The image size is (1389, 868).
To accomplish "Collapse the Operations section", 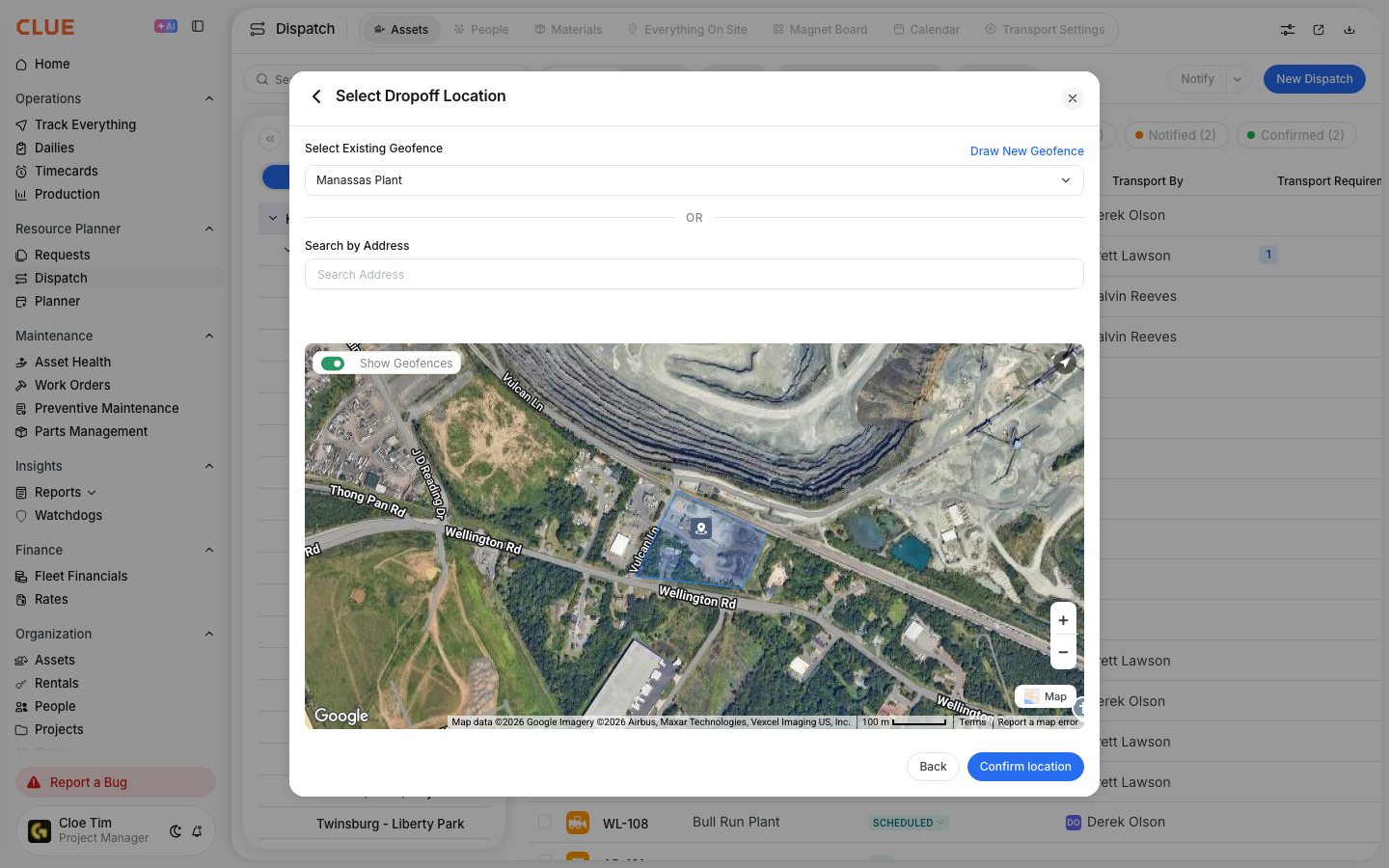I will (209, 98).
